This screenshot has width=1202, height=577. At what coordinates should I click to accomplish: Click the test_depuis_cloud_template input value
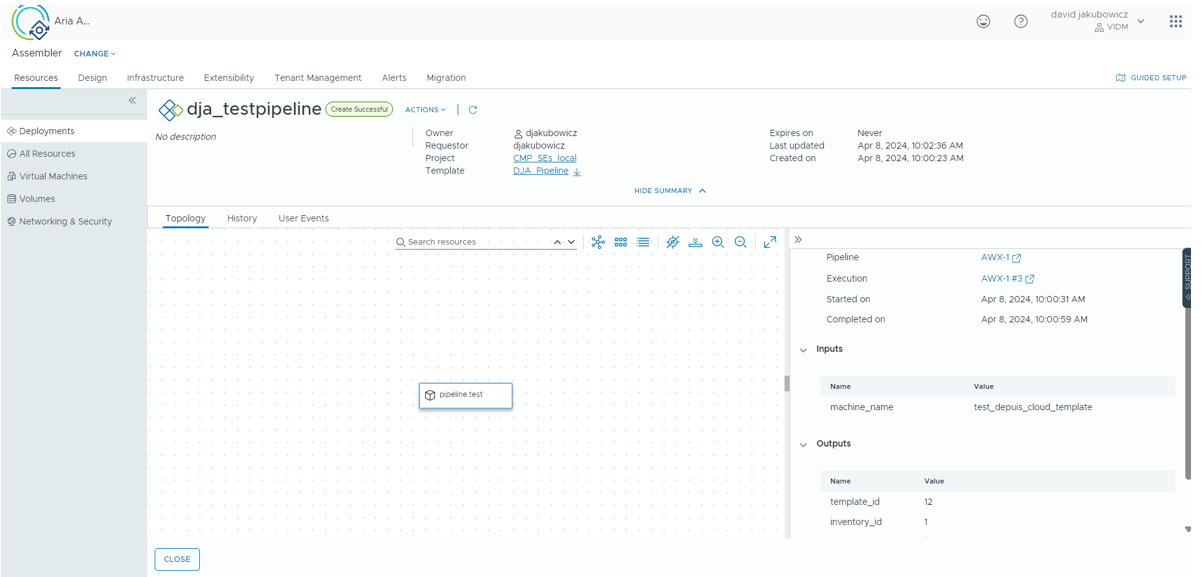1033,408
